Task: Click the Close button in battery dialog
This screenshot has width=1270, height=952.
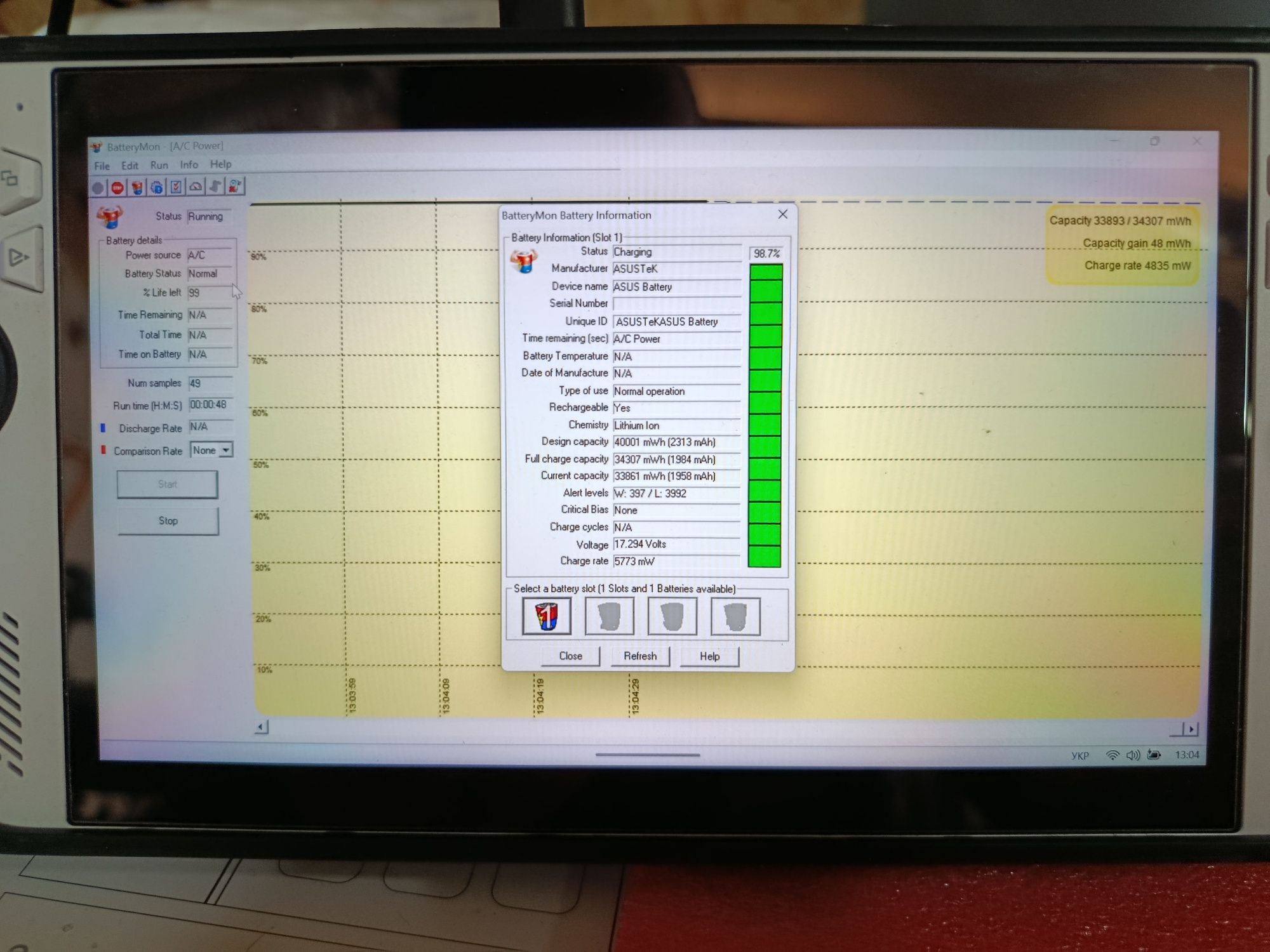Action: pos(570,656)
